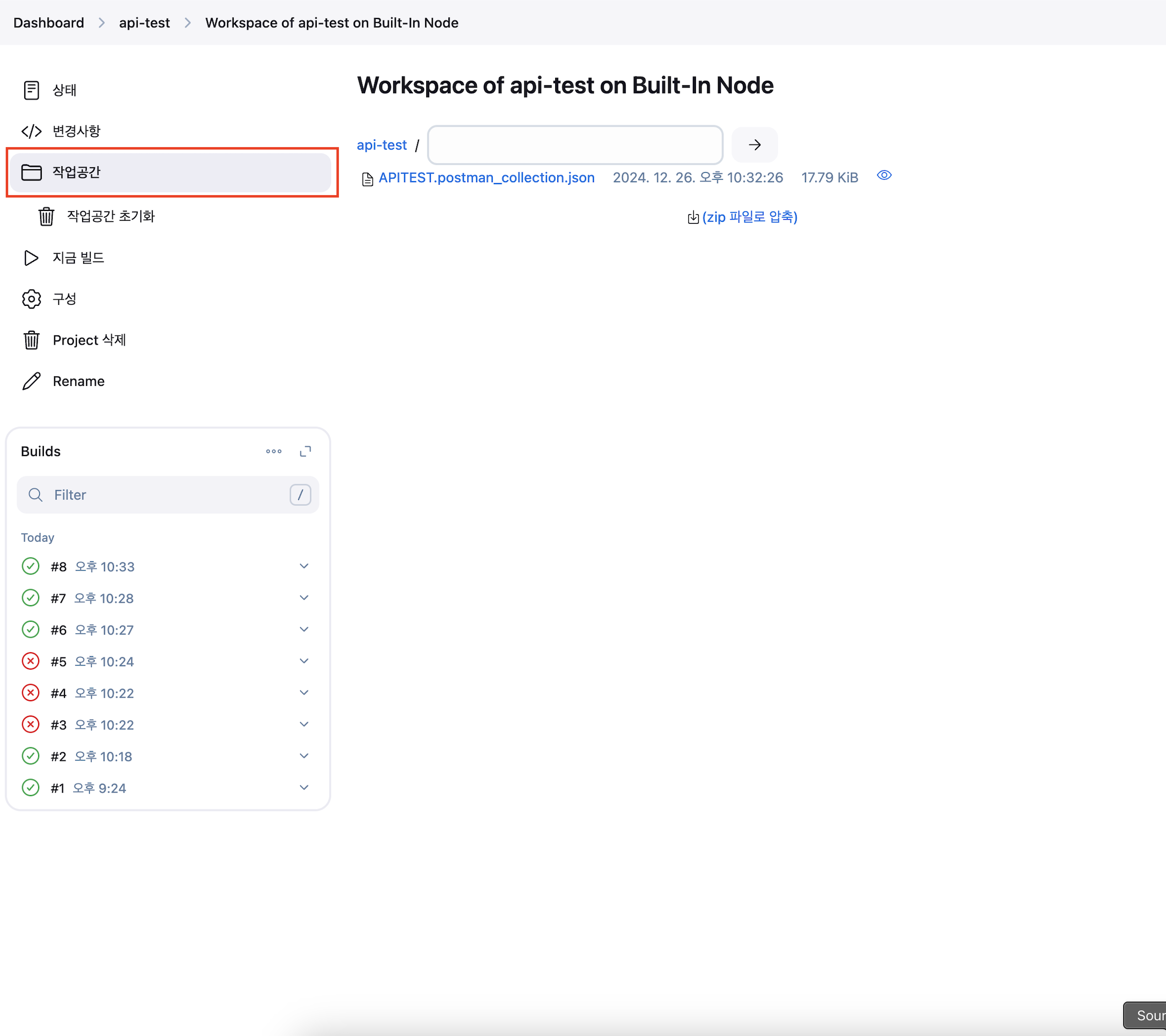The width and height of the screenshot is (1166, 1036).
Task: Download workspace via zip 파일로 압축 link
Action: [749, 217]
